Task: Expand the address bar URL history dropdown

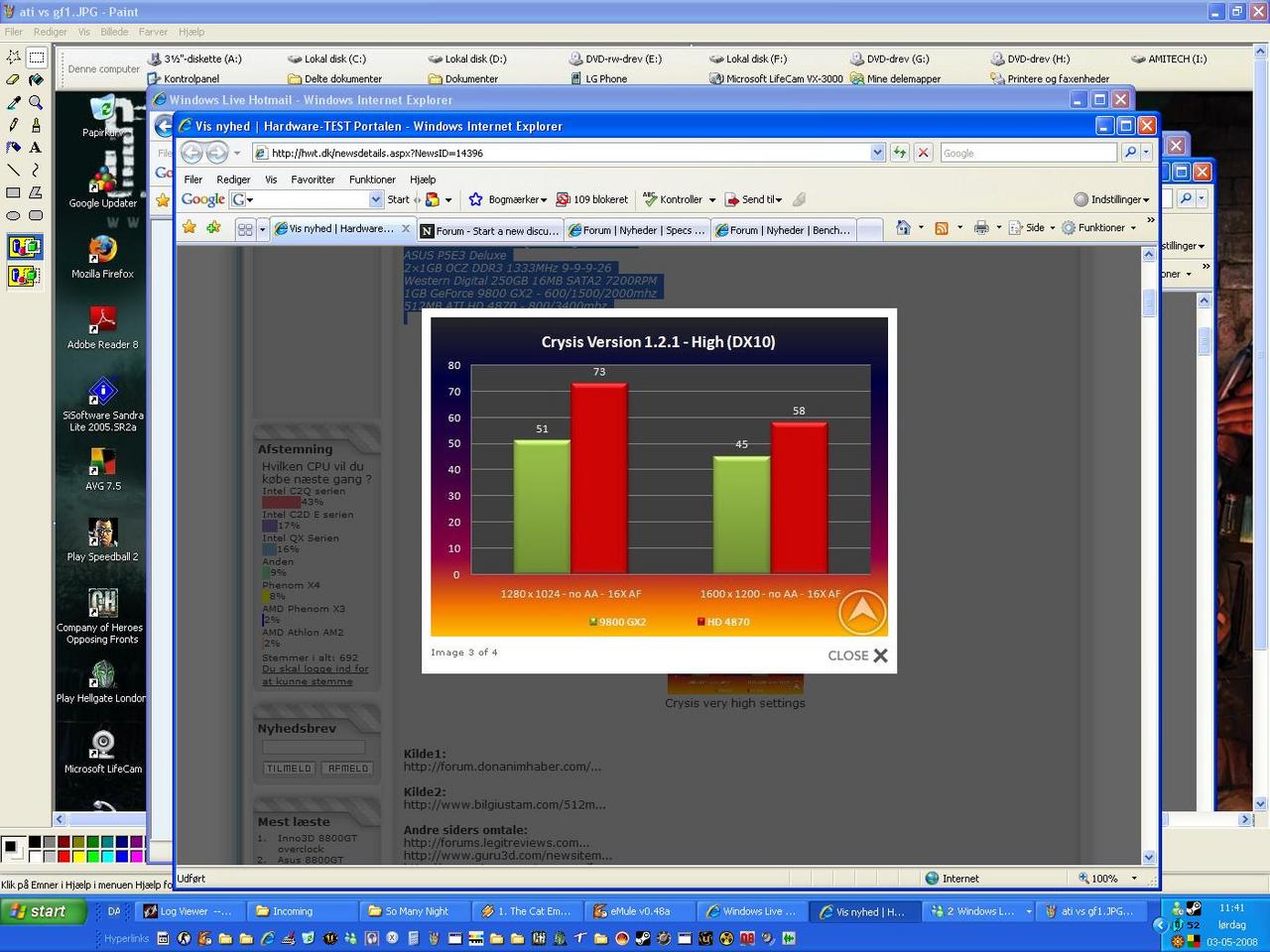Action: (877, 153)
